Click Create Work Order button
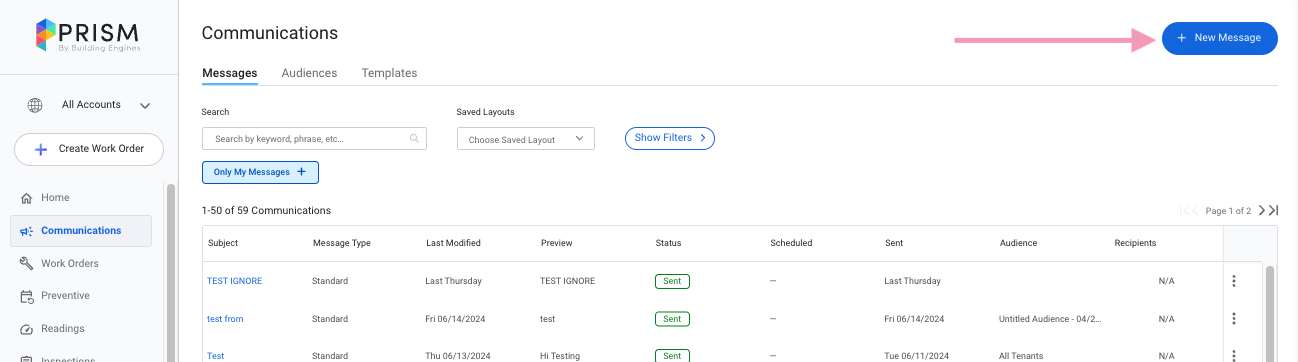1298x362 pixels. (x=89, y=149)
